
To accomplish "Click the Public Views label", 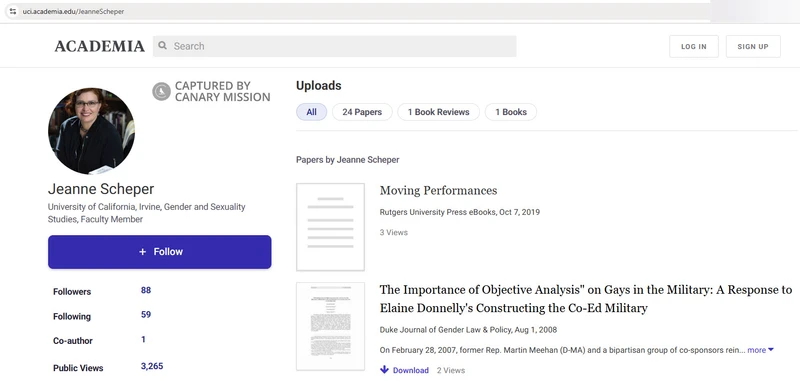I will [x=78, y=368].
